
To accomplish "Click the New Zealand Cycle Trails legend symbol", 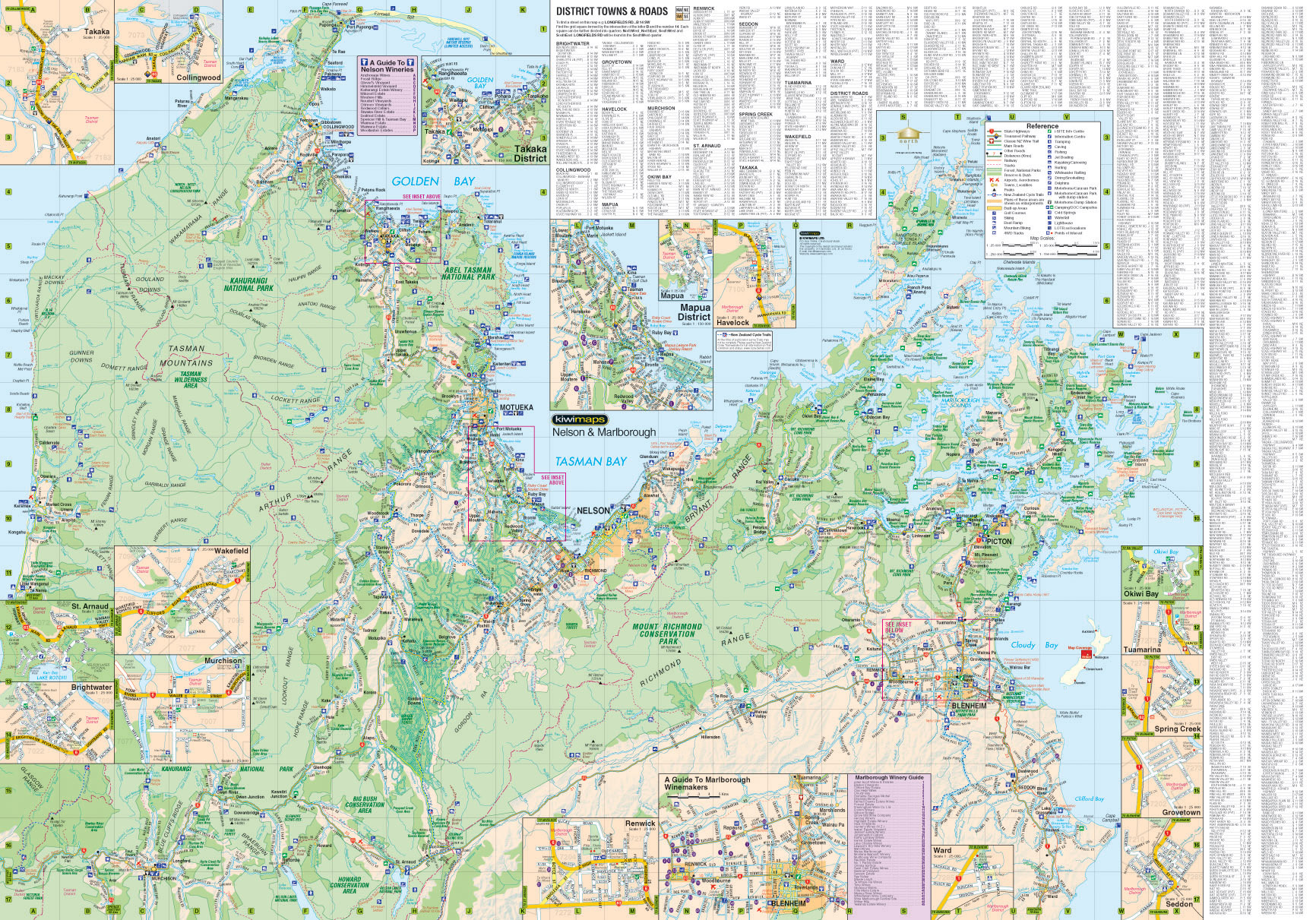I will (x=994, y=194).
